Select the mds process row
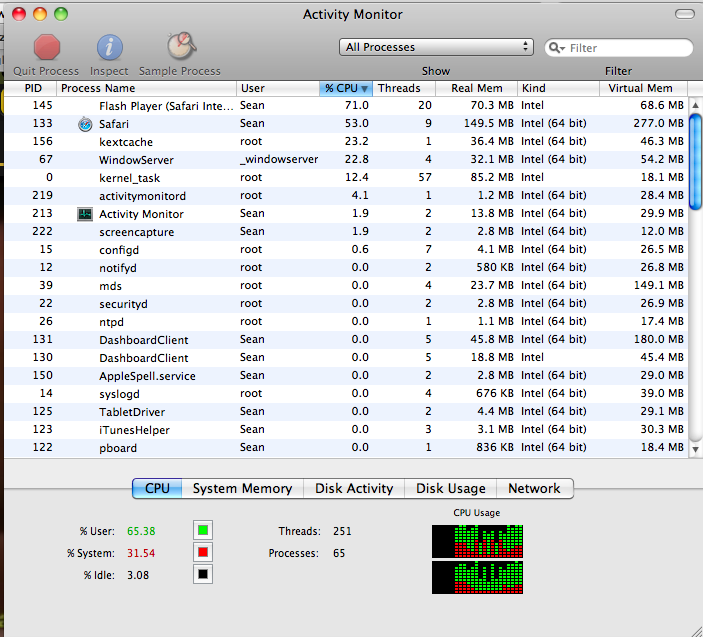 pos(346,286)
